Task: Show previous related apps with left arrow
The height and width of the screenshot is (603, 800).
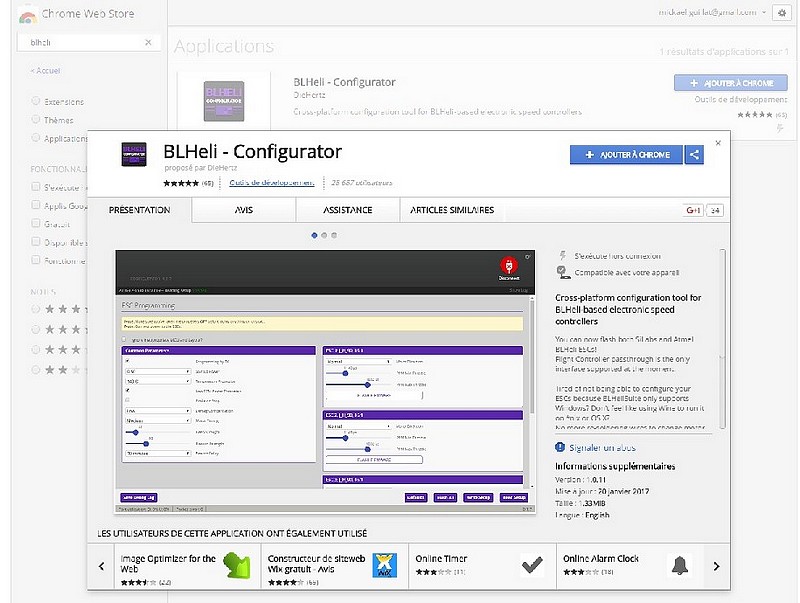Action: pyautogui.click(x=102, y=566)
